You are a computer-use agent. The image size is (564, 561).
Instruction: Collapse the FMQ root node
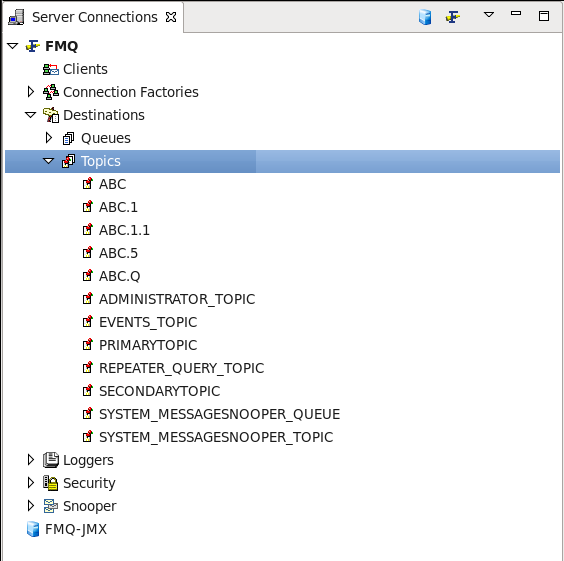[x=13, y=46]
